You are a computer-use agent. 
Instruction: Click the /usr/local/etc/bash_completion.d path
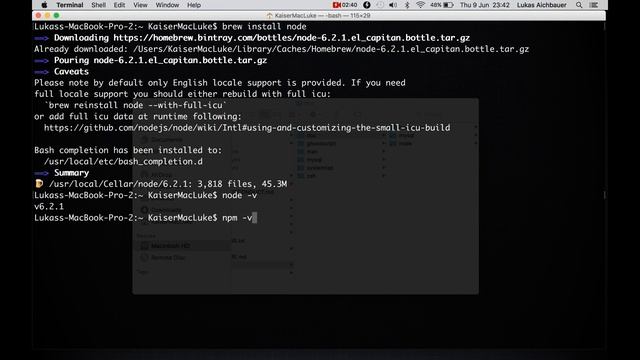click(123, 162)
